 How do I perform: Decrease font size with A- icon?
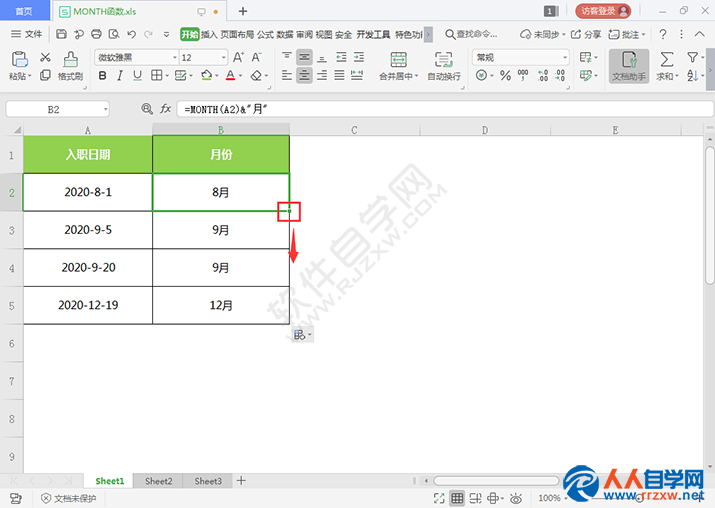tap(256, 57)
